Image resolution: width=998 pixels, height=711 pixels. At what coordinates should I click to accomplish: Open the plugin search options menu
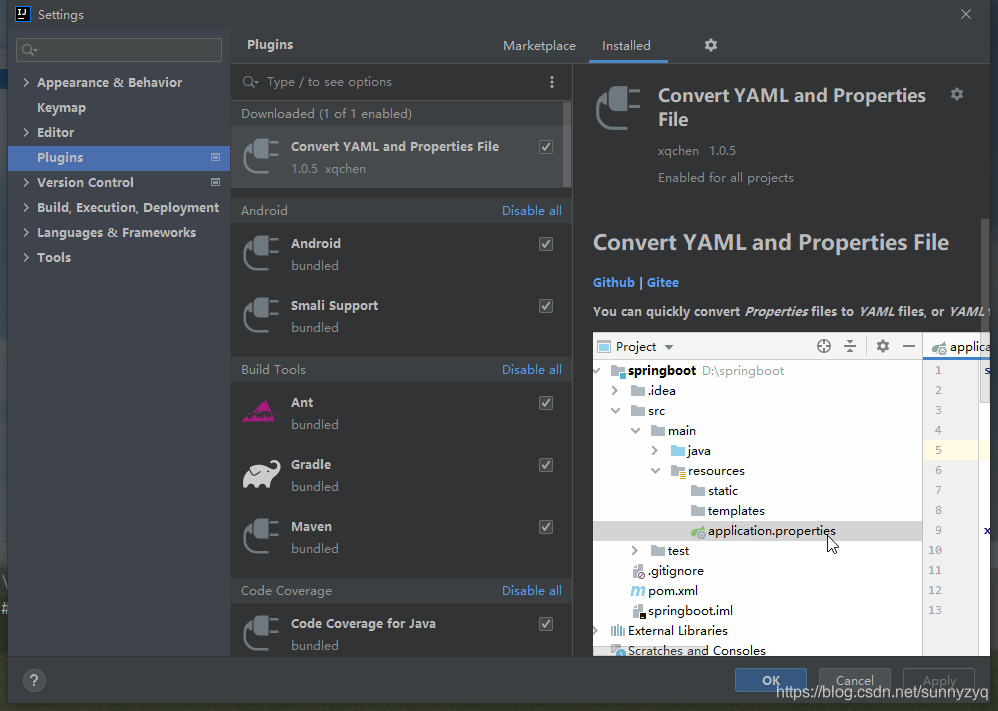552,82
